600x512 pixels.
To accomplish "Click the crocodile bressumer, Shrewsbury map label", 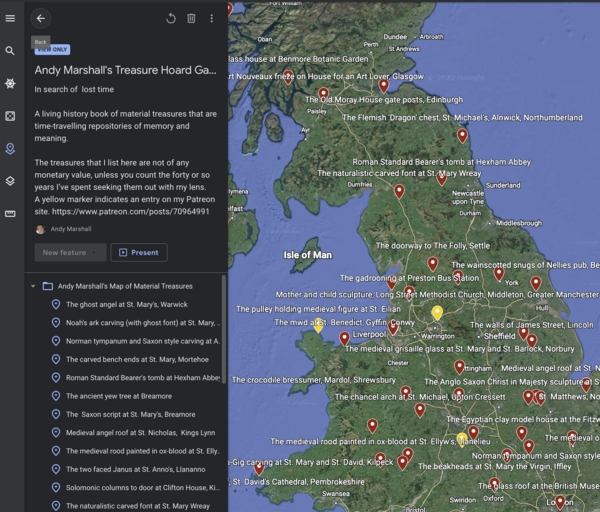I will click(313, 380).
